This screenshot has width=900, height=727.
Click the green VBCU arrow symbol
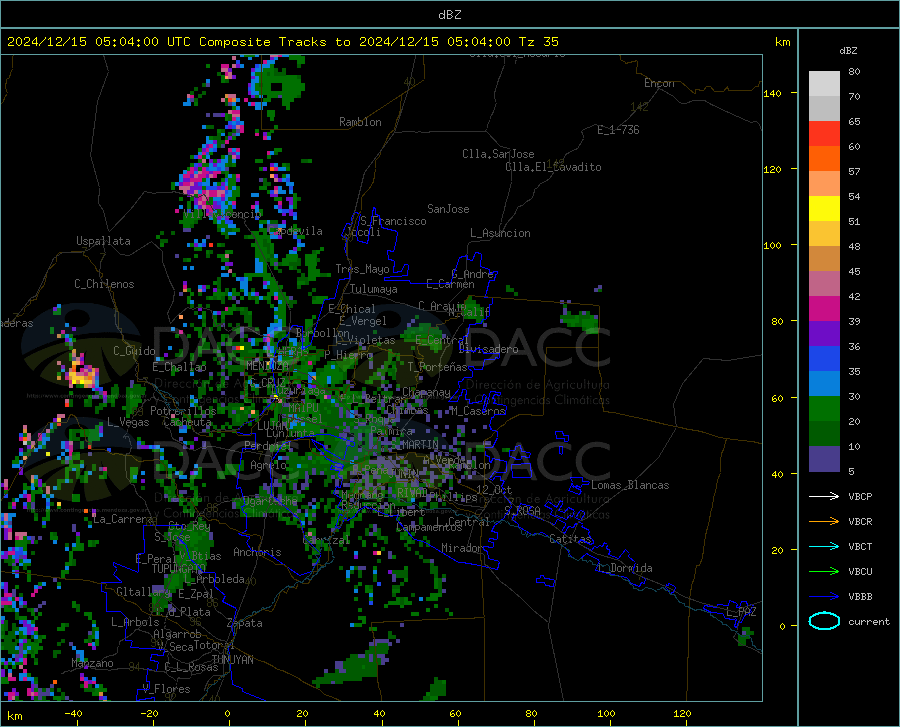tap(824, 572)
